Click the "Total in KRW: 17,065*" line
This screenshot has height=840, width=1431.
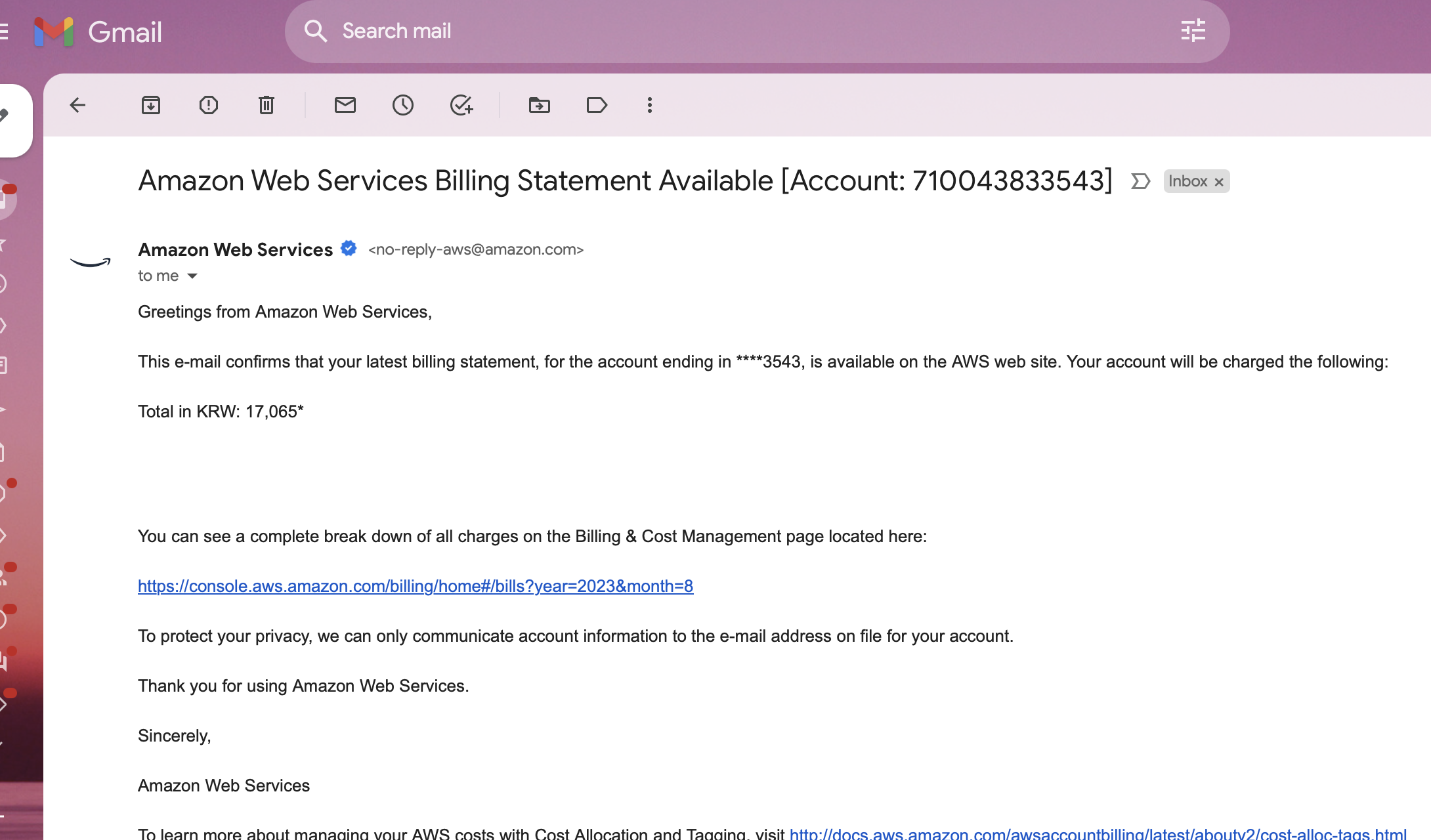pos(221,411)
